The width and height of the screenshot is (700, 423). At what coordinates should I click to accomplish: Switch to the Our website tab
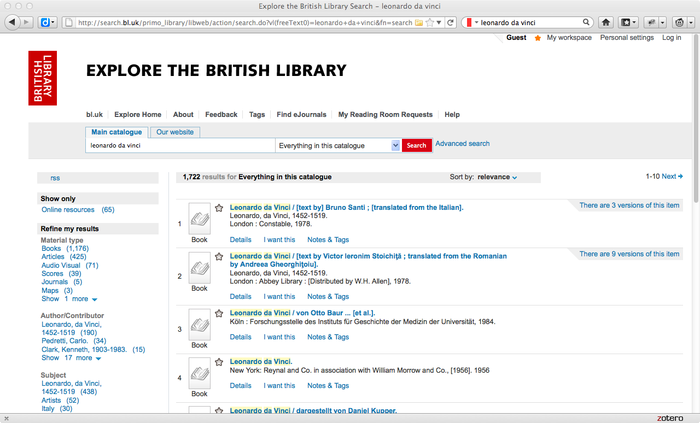[175, 132]
